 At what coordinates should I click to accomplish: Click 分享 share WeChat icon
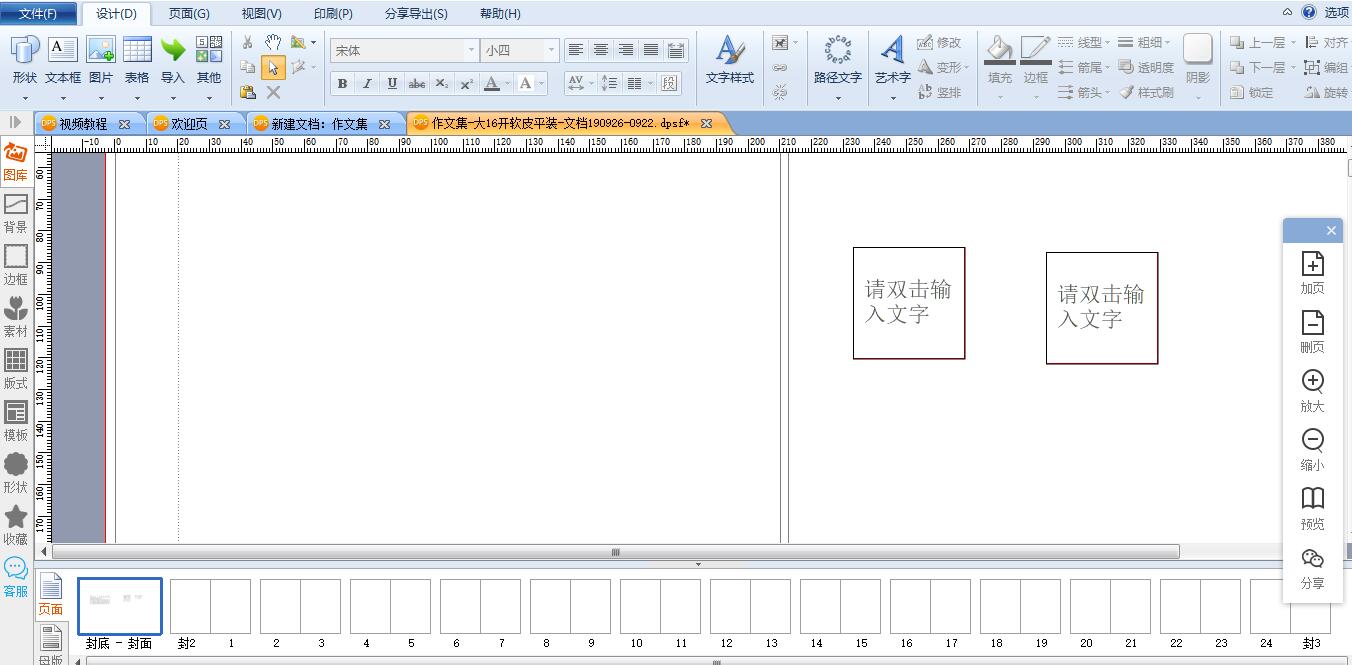click(x=1312, y=558)
